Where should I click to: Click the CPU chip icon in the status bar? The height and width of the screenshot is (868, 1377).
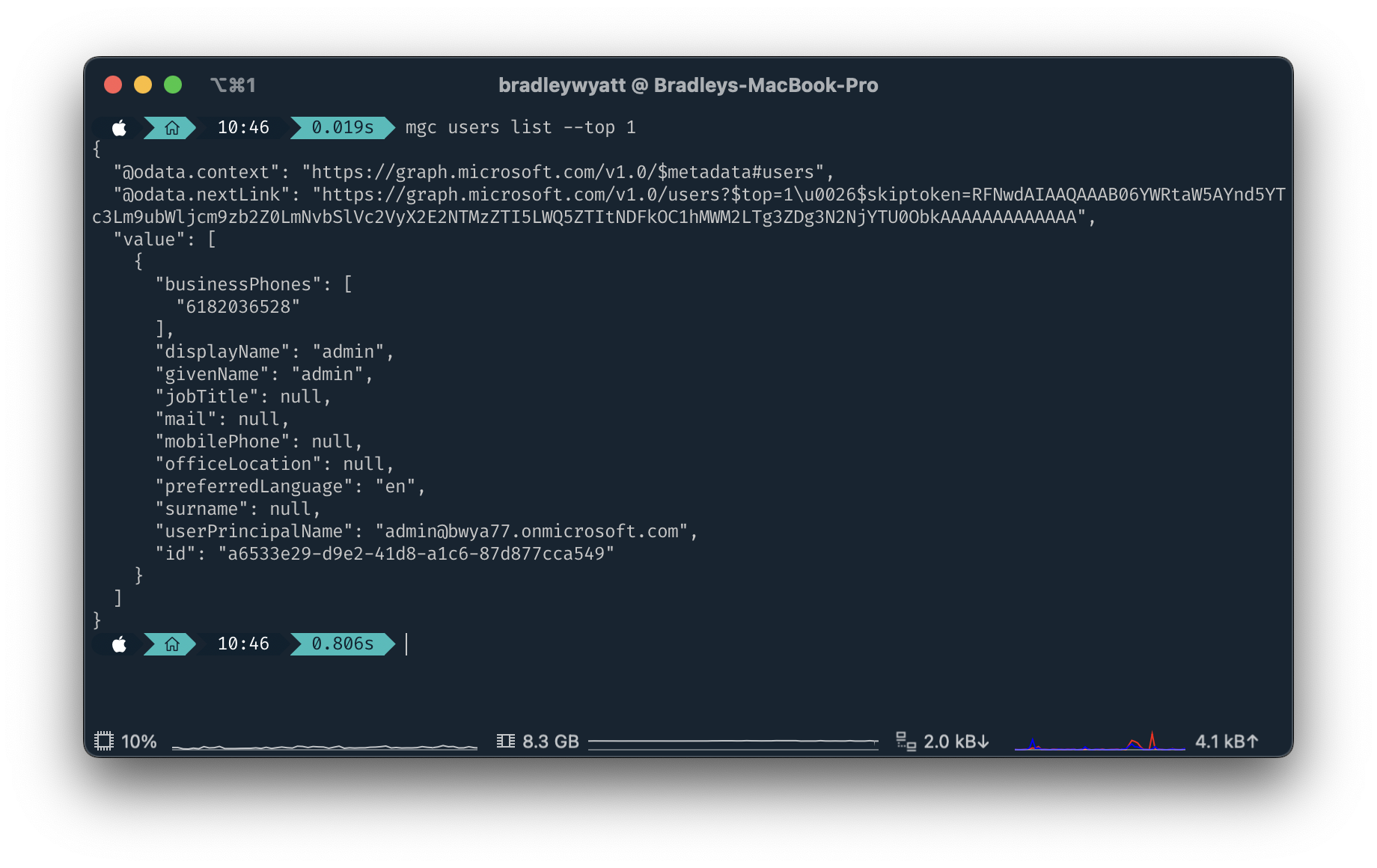(104, 741)
